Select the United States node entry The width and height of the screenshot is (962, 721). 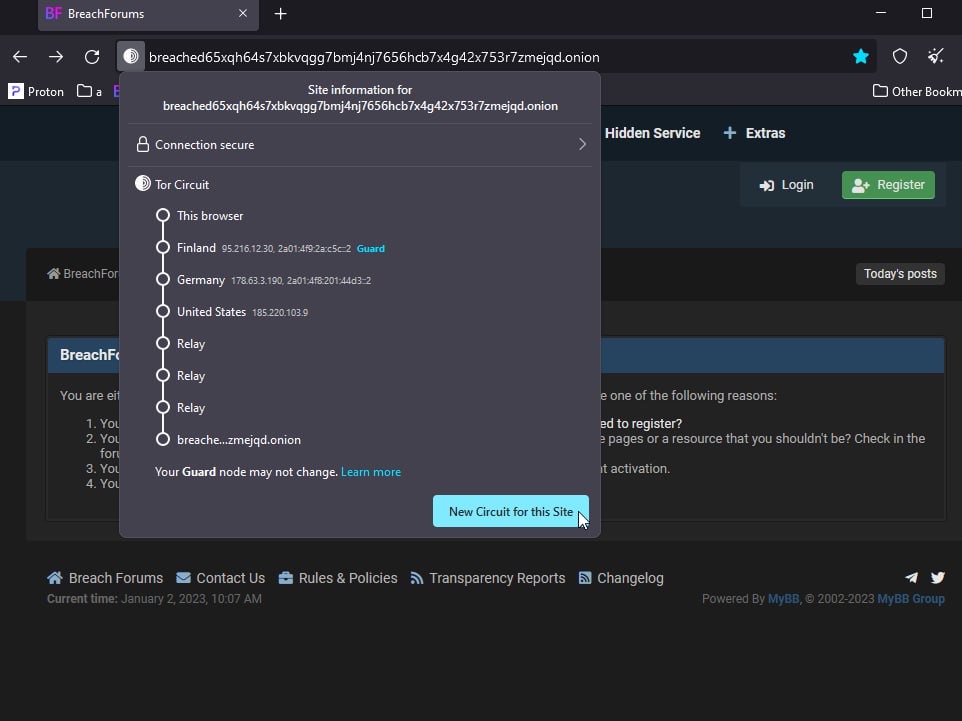point(231,311)
